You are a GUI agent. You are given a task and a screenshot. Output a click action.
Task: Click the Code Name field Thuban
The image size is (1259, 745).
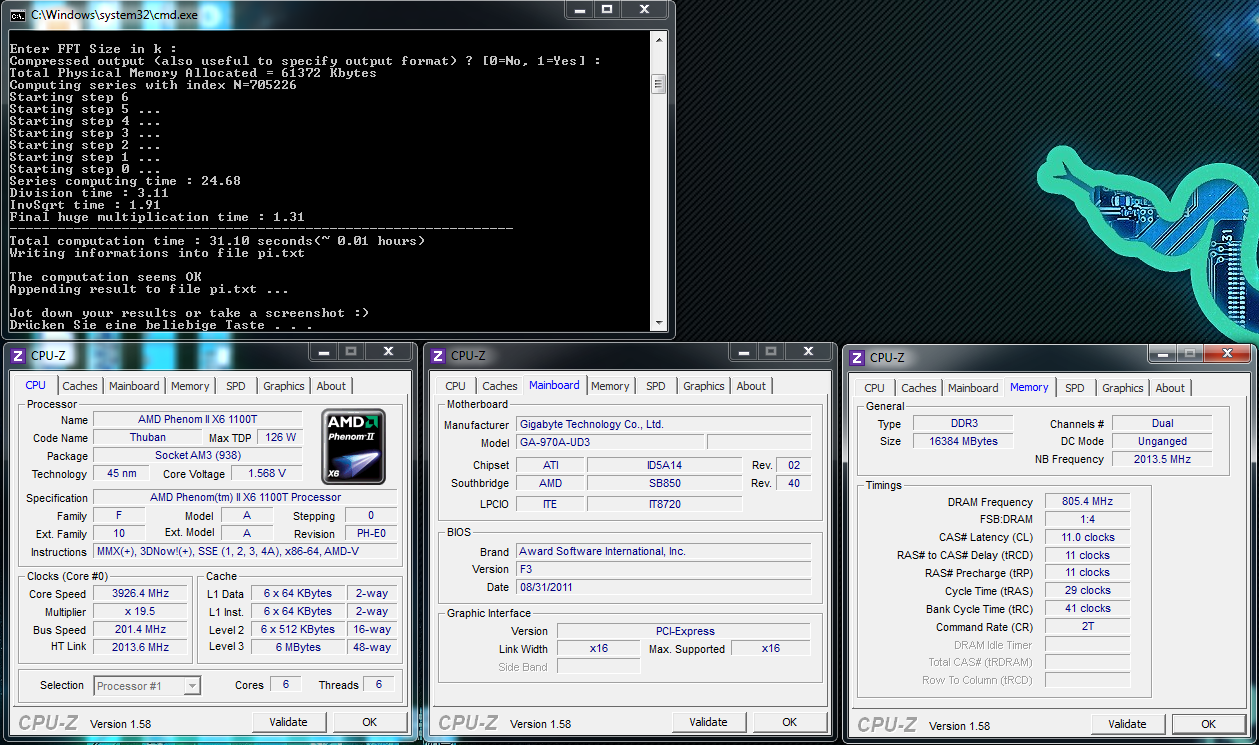pos(148,437)
